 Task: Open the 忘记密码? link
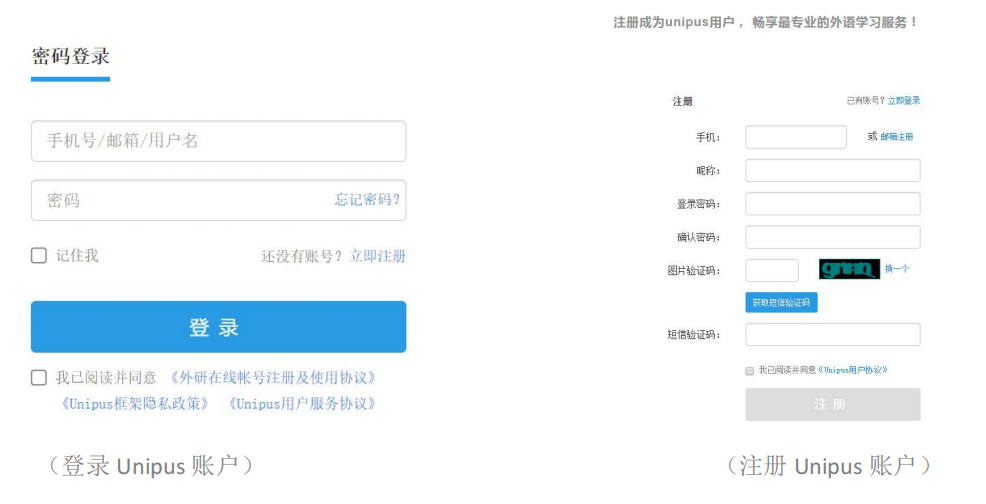367,200
